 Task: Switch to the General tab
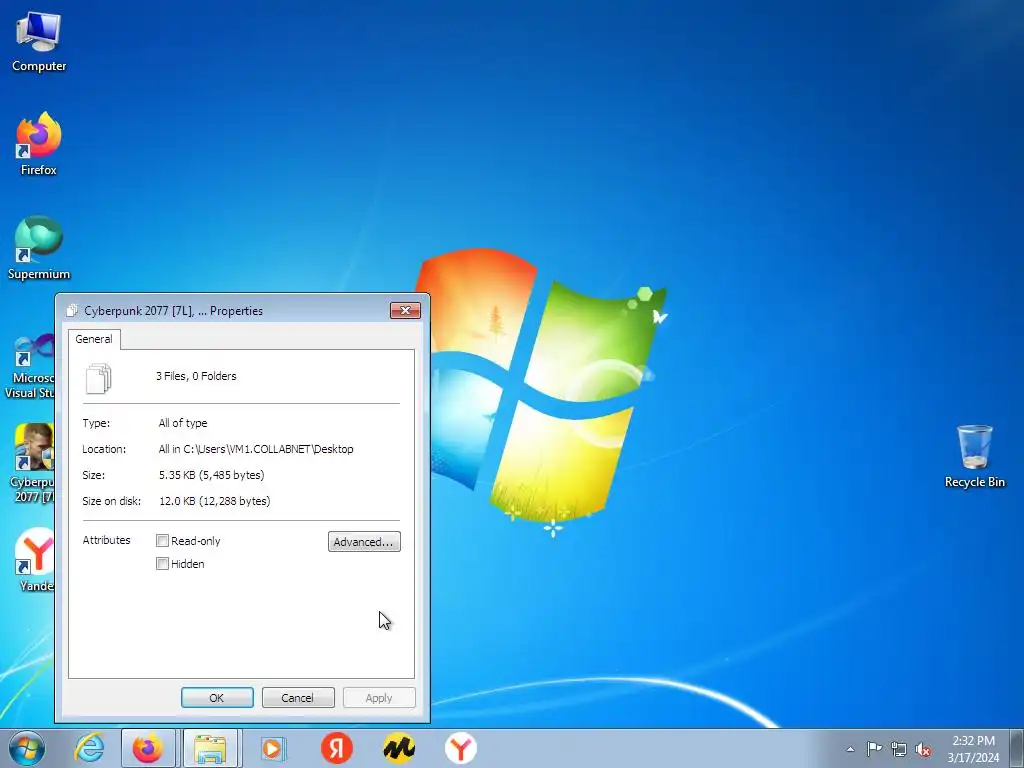click(x=94, y=339)
